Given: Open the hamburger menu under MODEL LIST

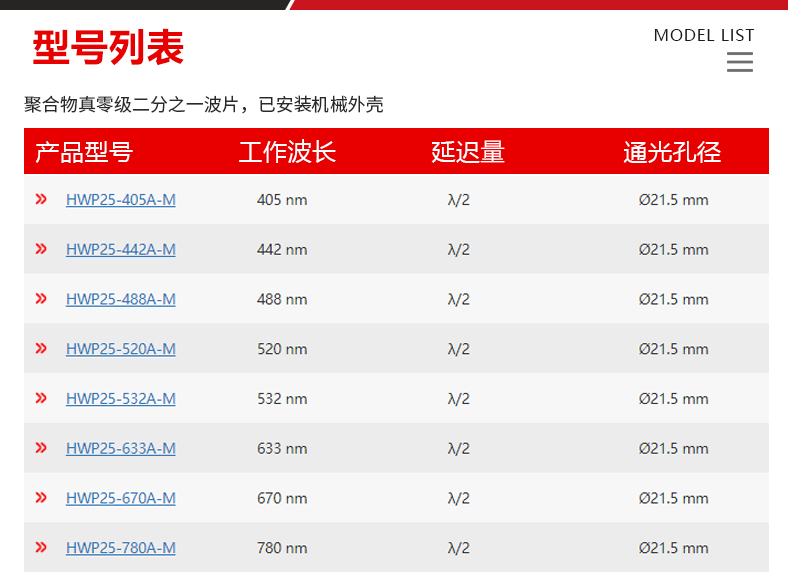Looking at the screenshot, I should [740, 62].
